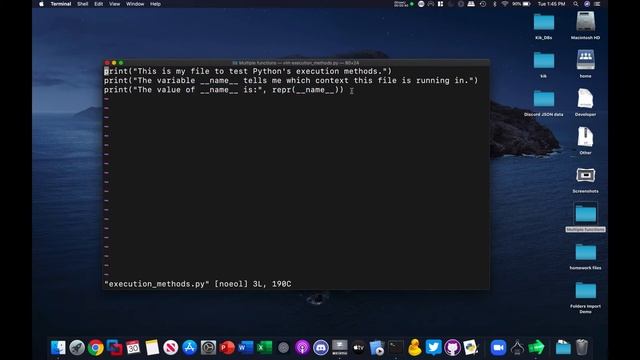The height and width of the screenshot is (360, 640).
Task: Open Google Chrome from the dock
Action: (96, 347)
